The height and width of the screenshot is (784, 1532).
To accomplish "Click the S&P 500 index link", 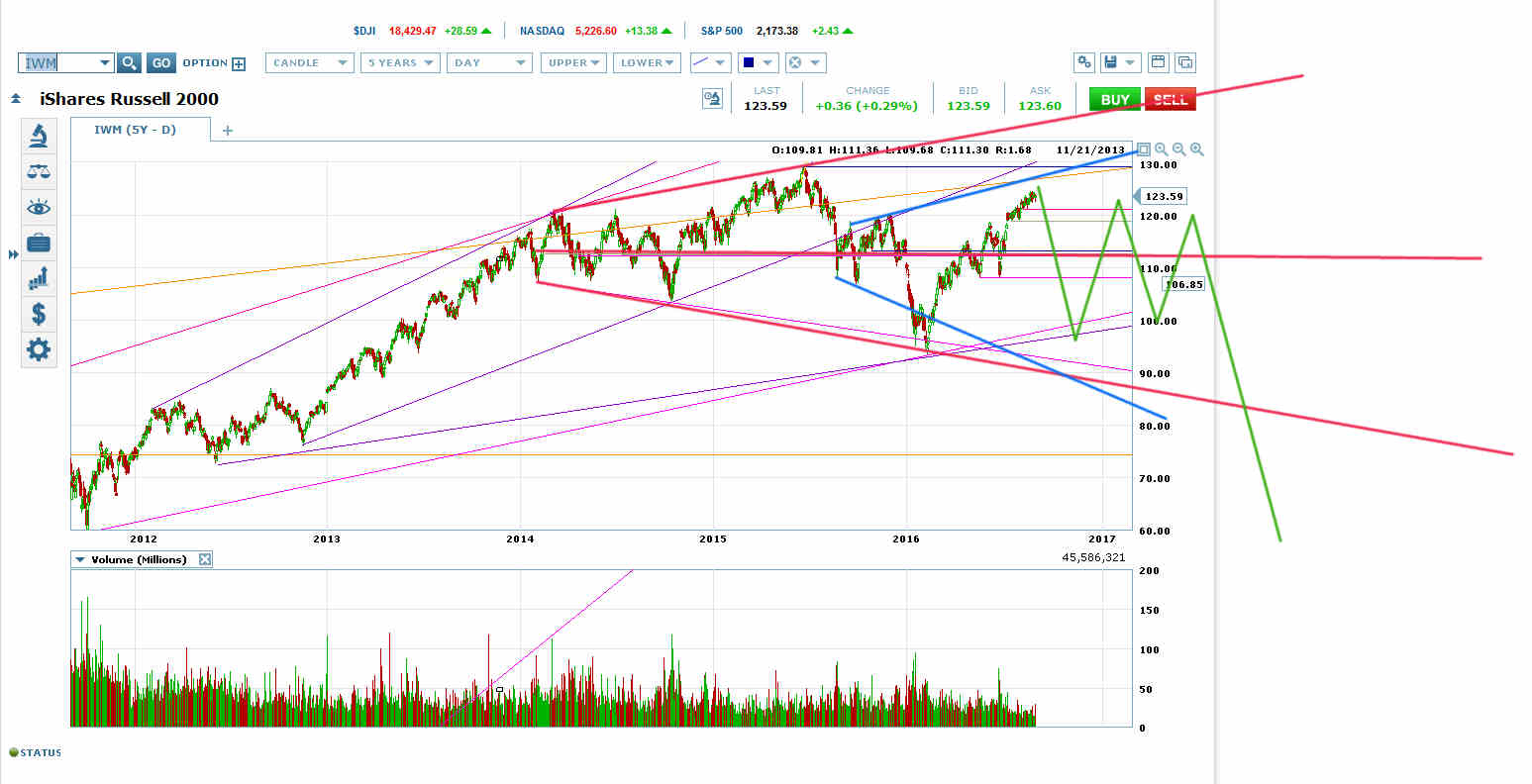I will pos(722,31).
